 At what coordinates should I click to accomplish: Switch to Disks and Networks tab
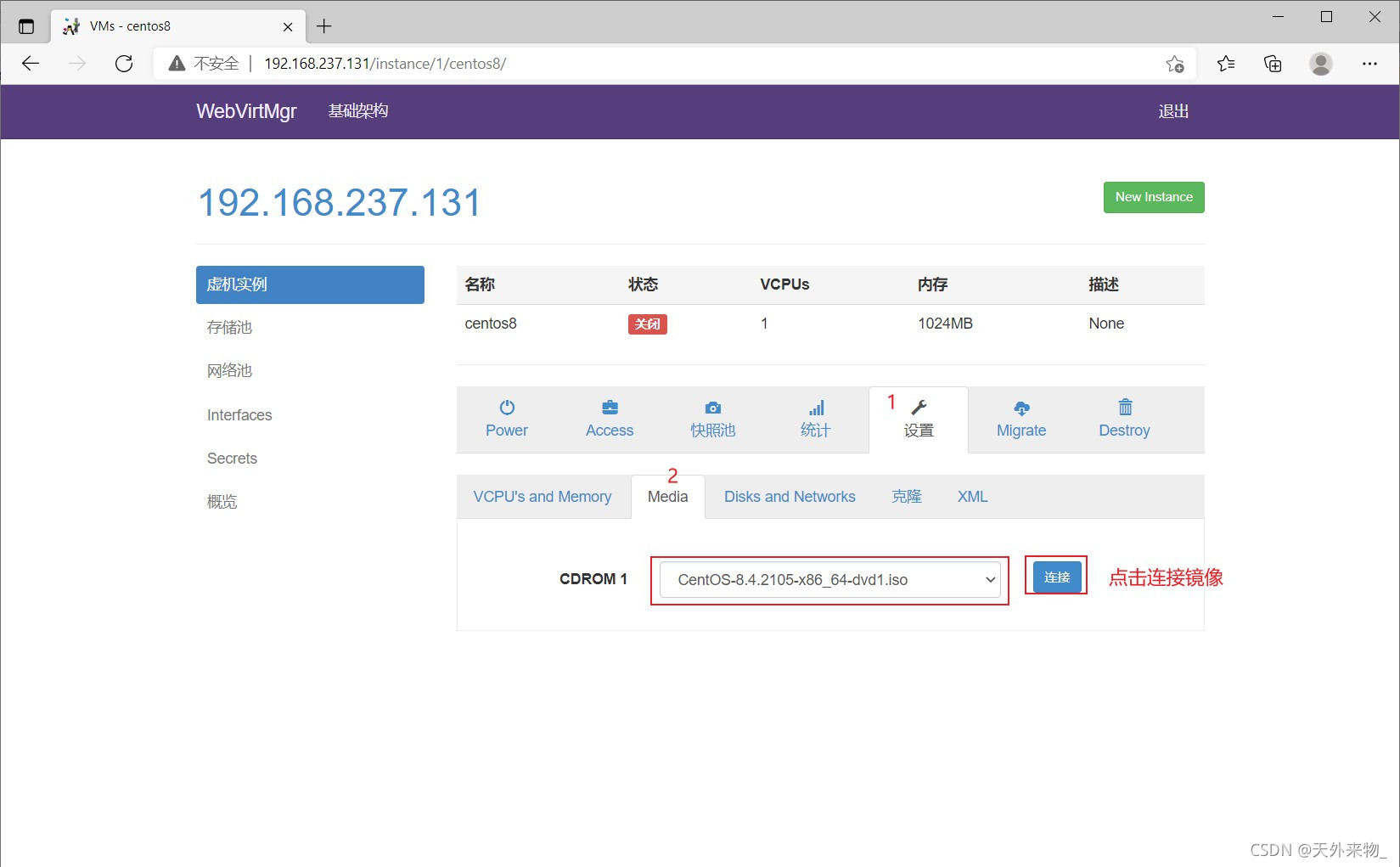pos(790,497)
